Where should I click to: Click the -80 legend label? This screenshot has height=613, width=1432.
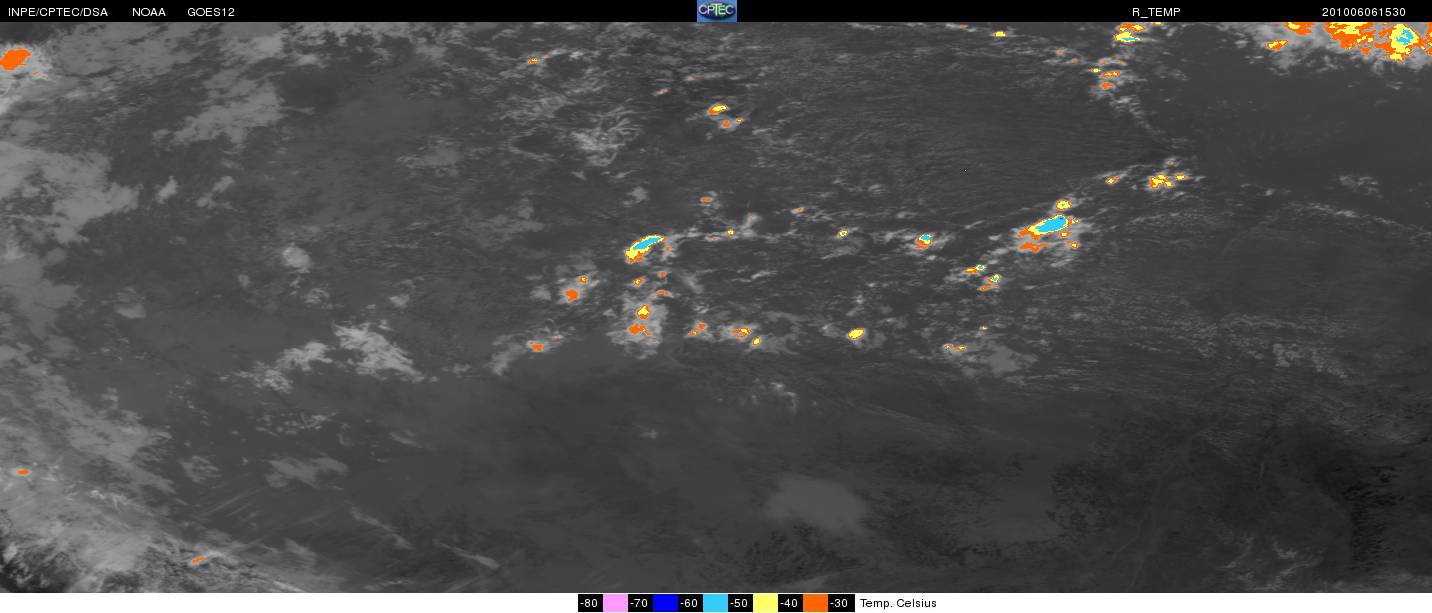tap(590, 603)
